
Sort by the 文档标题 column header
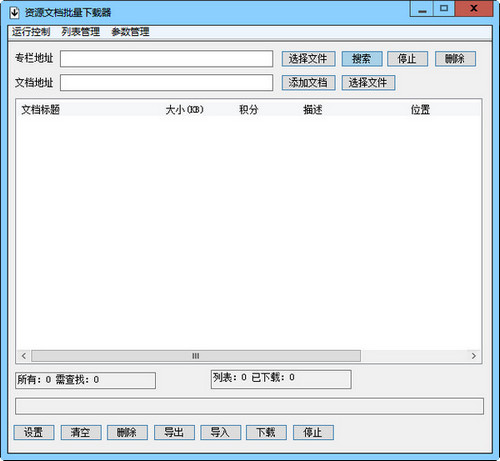point(41,110)
